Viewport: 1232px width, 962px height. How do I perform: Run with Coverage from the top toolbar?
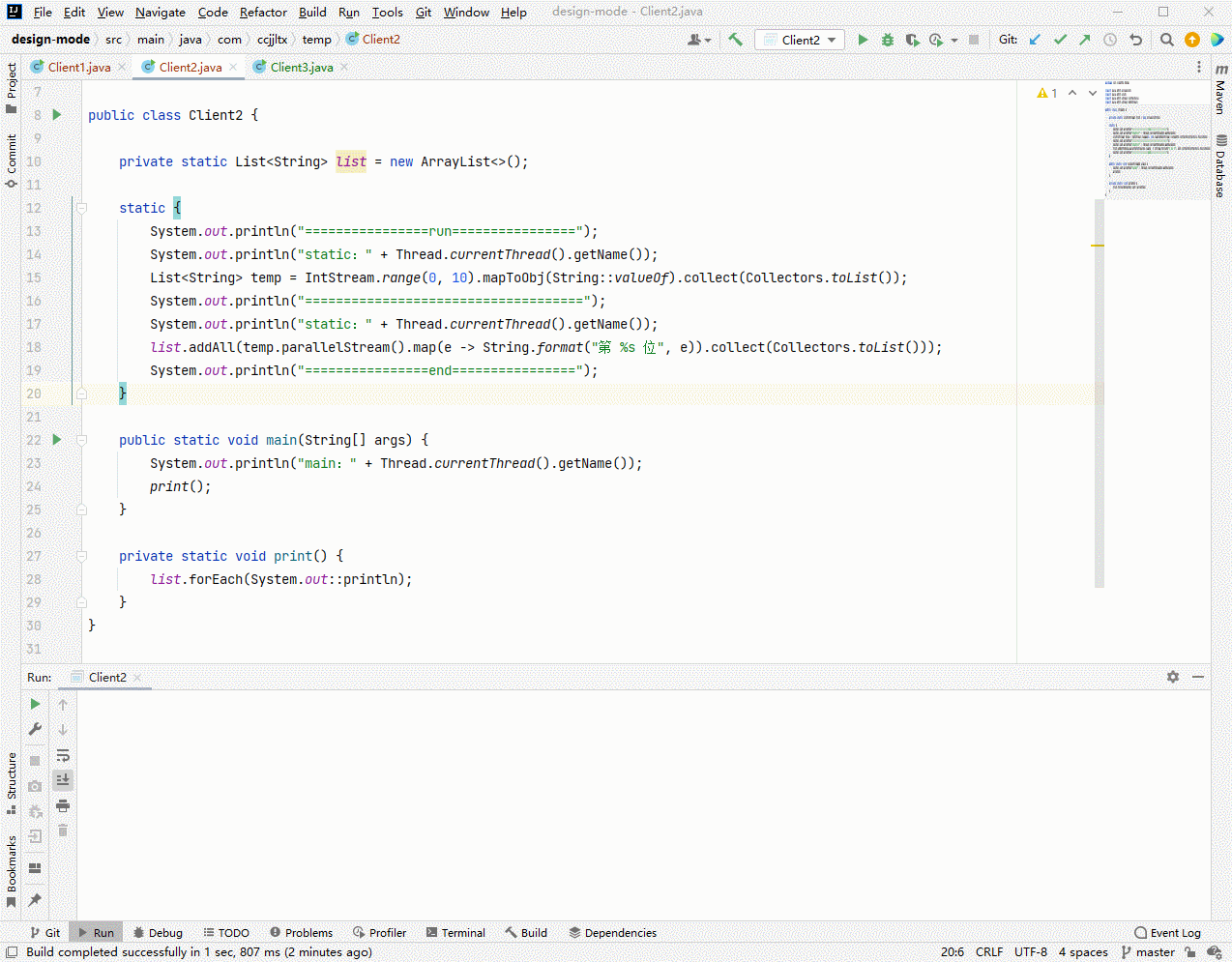912,40
